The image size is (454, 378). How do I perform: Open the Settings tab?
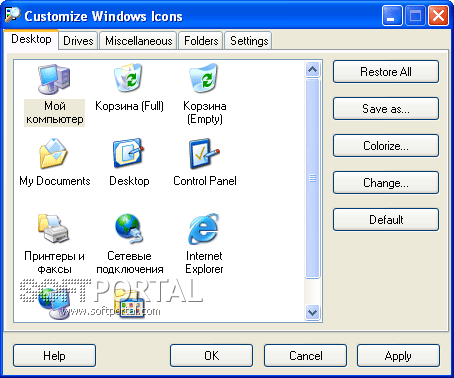[249, 41]
